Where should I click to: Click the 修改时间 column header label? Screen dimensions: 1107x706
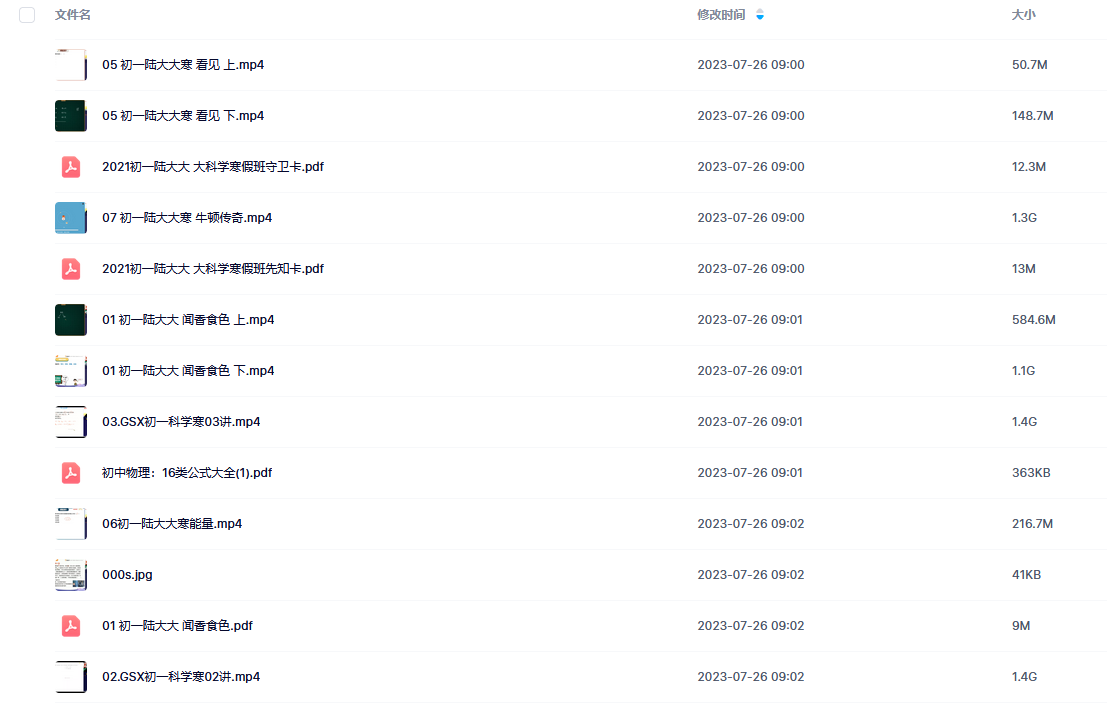[x=721, y=15]
